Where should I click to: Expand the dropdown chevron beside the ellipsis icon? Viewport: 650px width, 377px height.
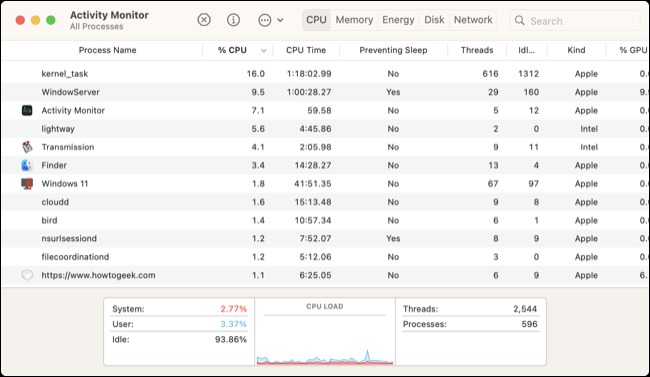point(280,20)
